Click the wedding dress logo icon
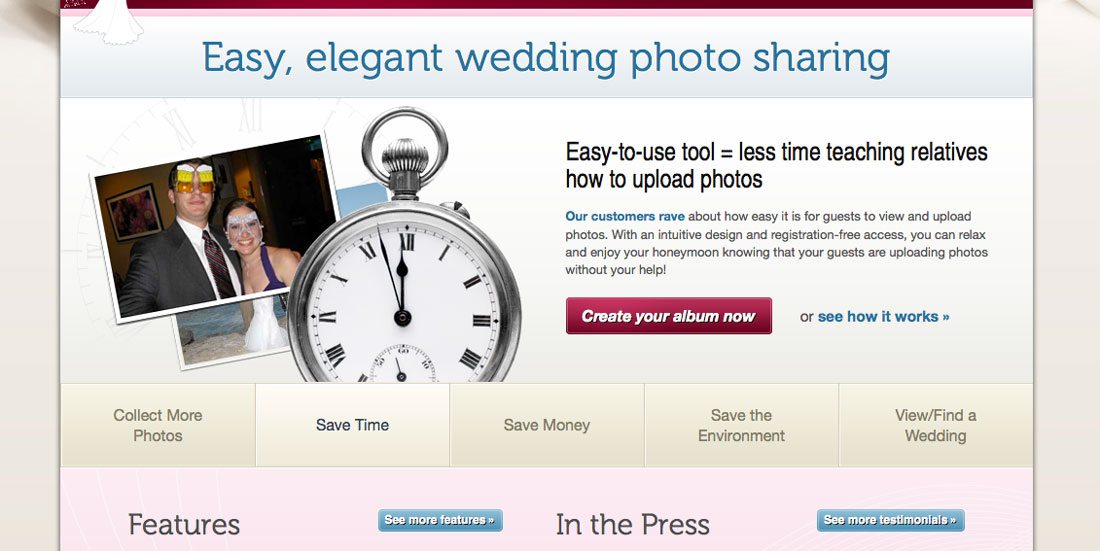 [x=108, y=22]
